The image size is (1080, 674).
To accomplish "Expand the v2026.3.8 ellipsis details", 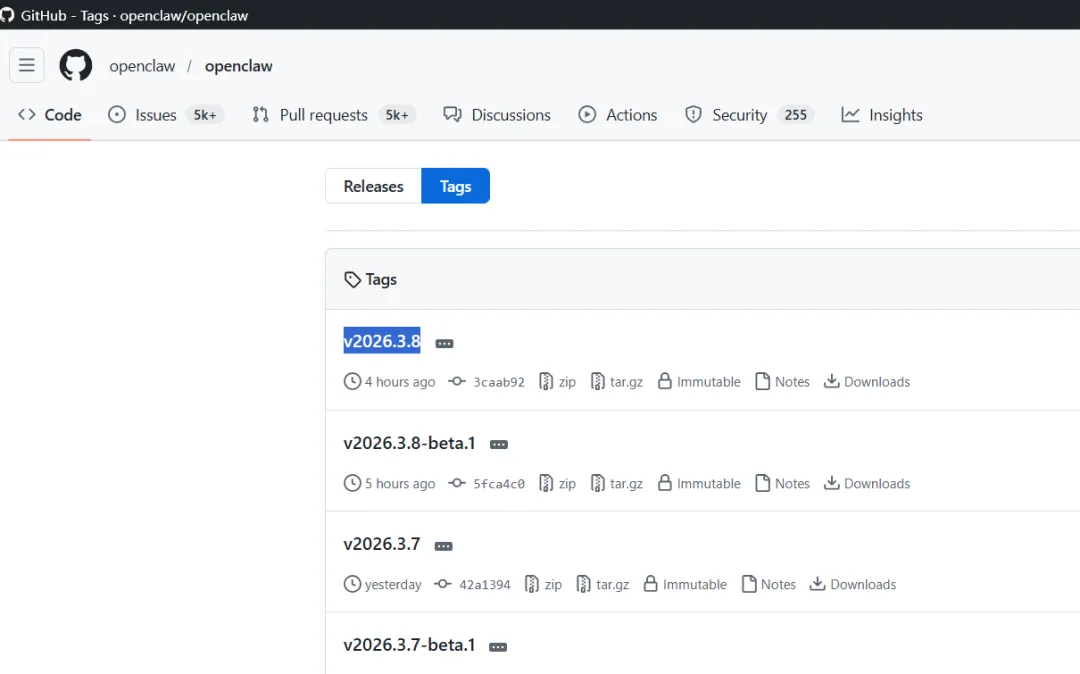I will click(x=444, y=344).
